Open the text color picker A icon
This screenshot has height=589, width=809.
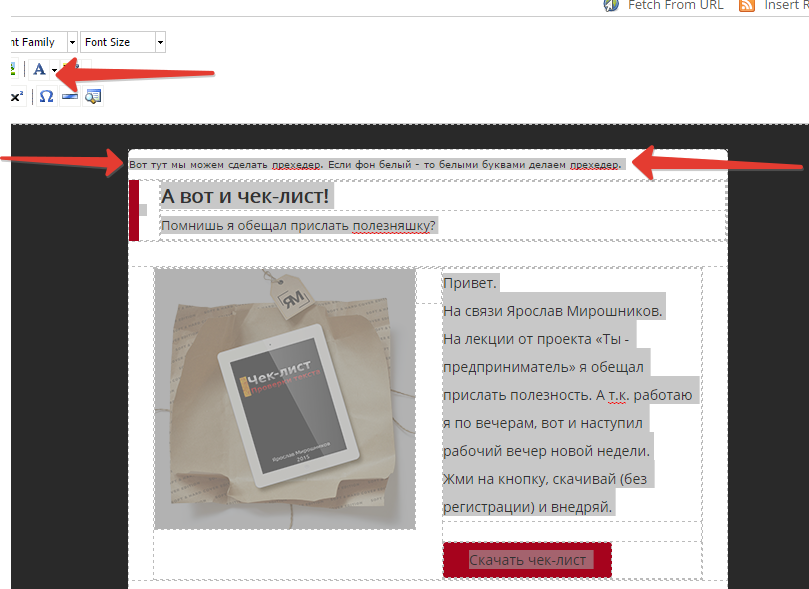pos(39,69)
